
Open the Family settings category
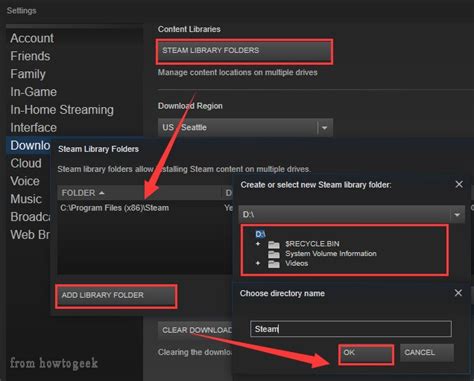[28, 74]
